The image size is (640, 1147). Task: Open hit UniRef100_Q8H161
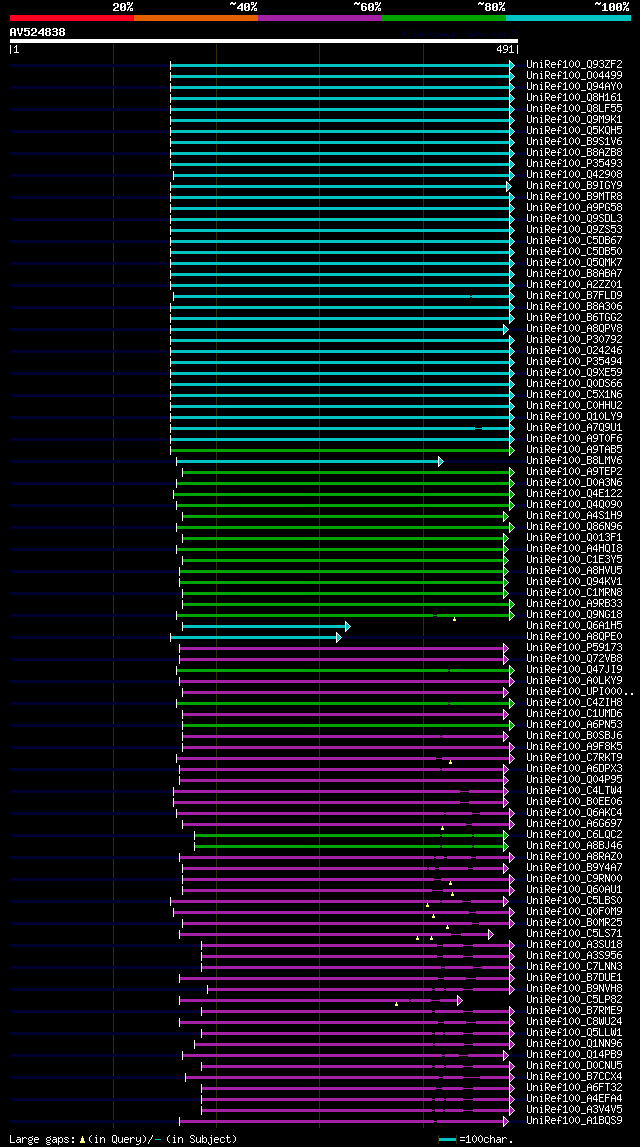[574, 98]
